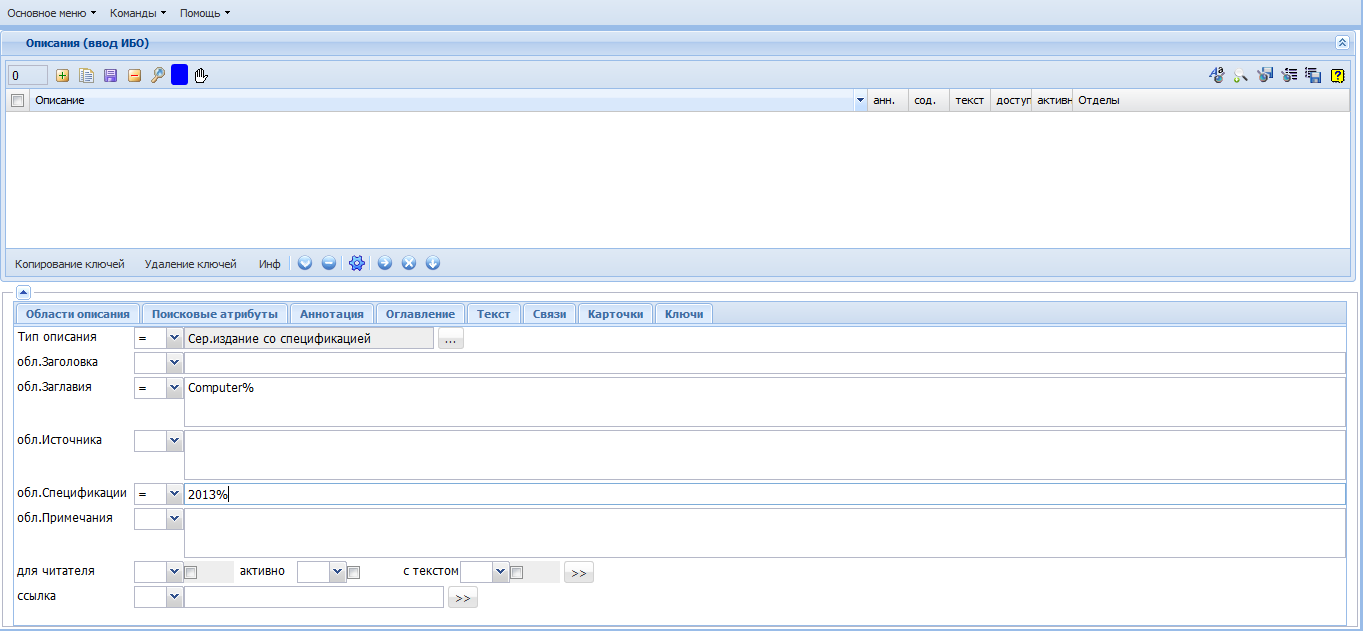Image resolution: width=1363 pixels, height=631 pixels.
Task: Switch to the Аннотация tab
Action: click(333, 314)
